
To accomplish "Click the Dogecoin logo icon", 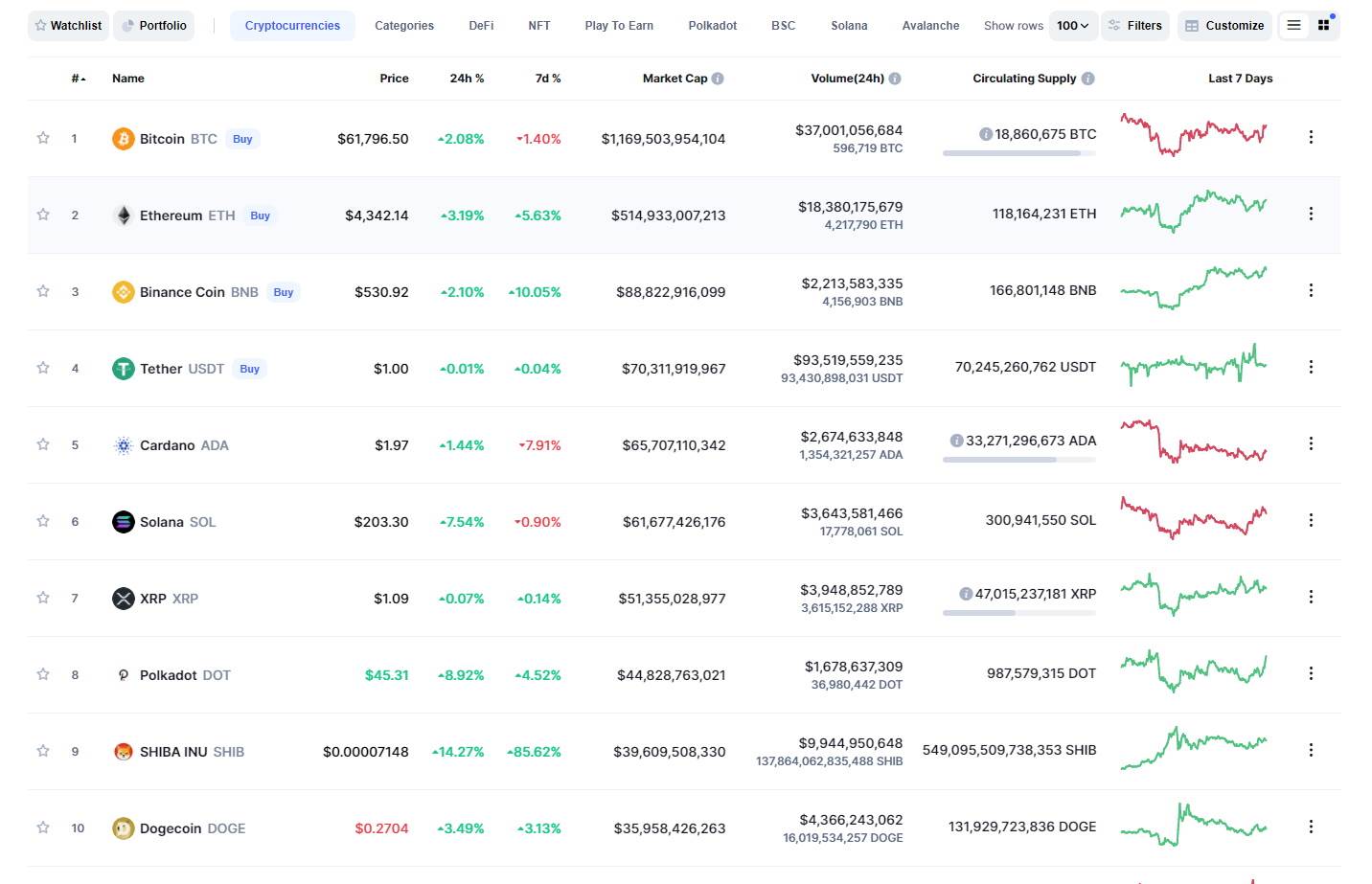I will [123, 828].
